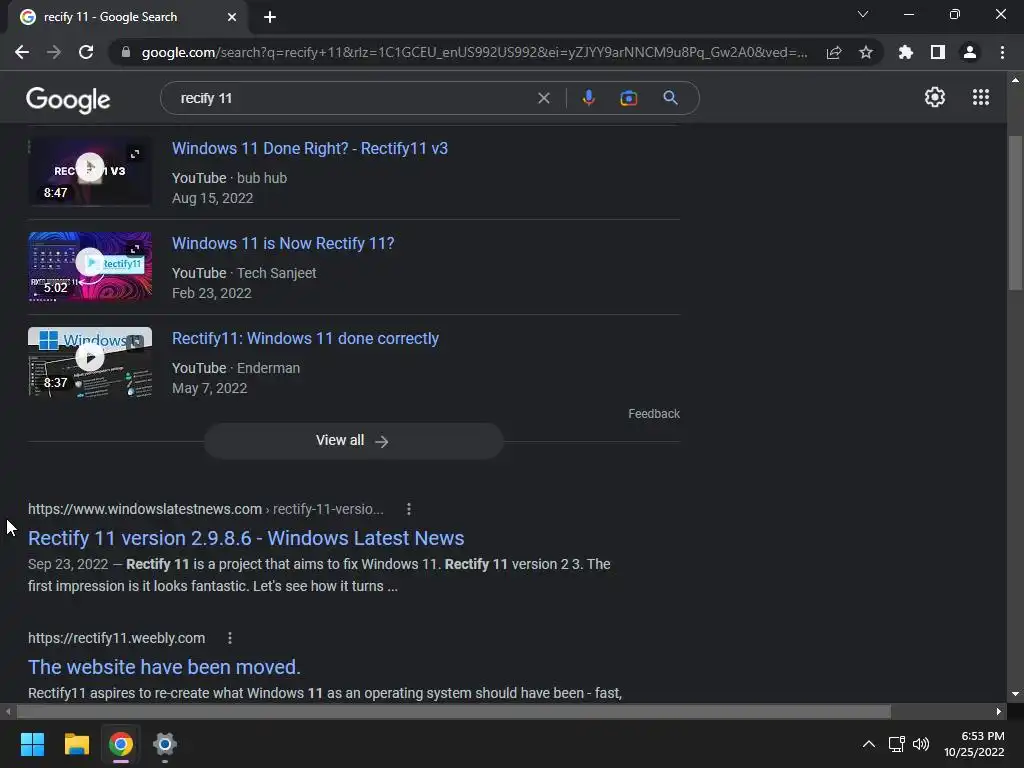This screenshot has width=1024, height=768.
Task: Click the address bar URL
Action: 474,52
